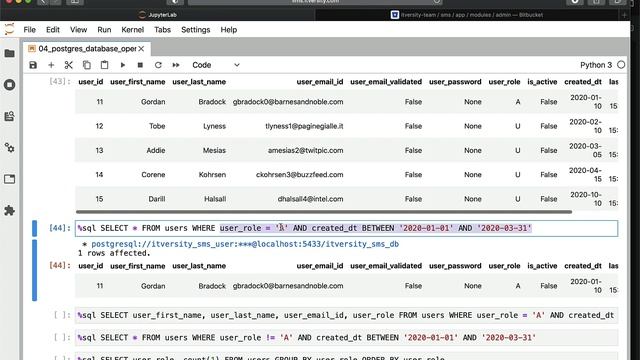Open Running Terminals and Kernels panel

(9, 85)
